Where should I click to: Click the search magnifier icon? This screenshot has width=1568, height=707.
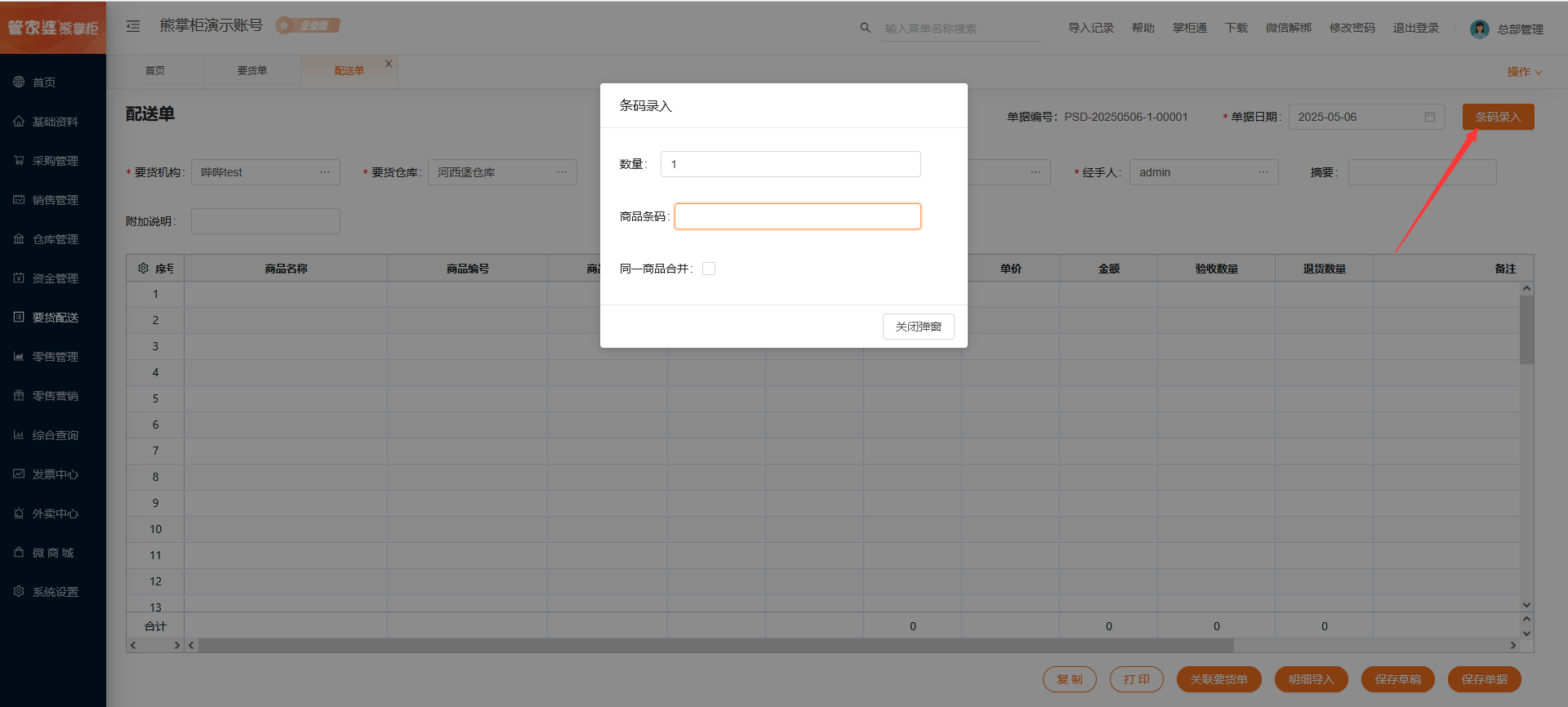pyautogui.click(x=865, y=28)
